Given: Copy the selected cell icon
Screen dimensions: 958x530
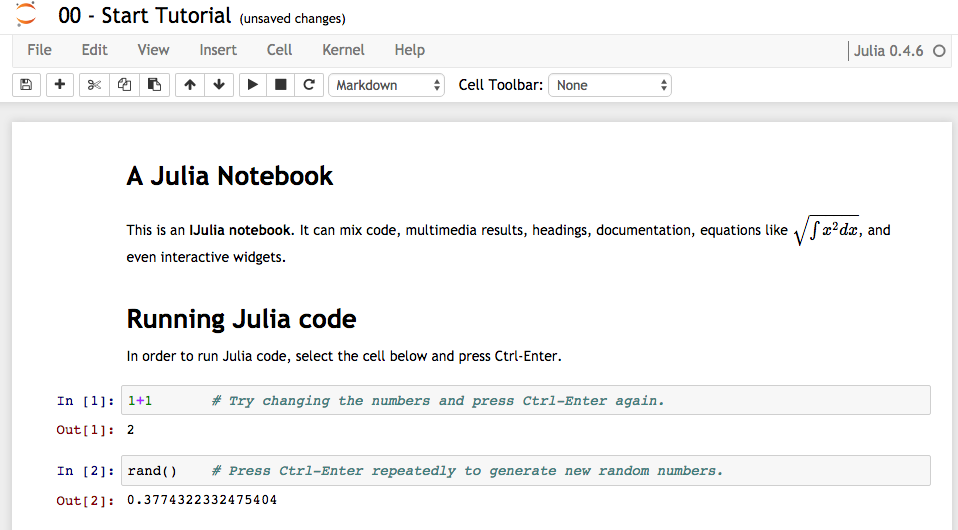Looking at the screenshot, I should coord(124,85).
